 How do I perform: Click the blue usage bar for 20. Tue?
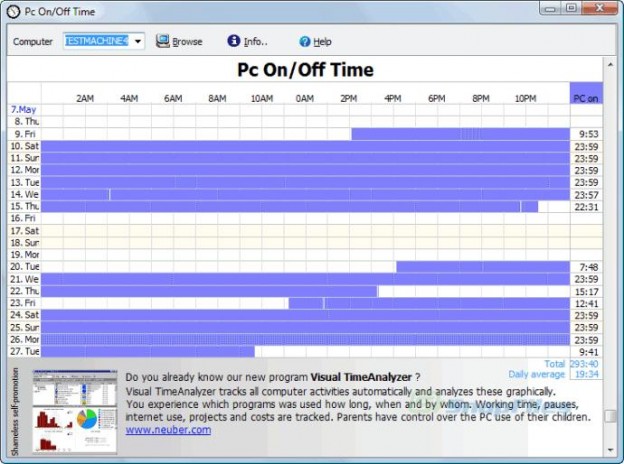coord(483,267)
